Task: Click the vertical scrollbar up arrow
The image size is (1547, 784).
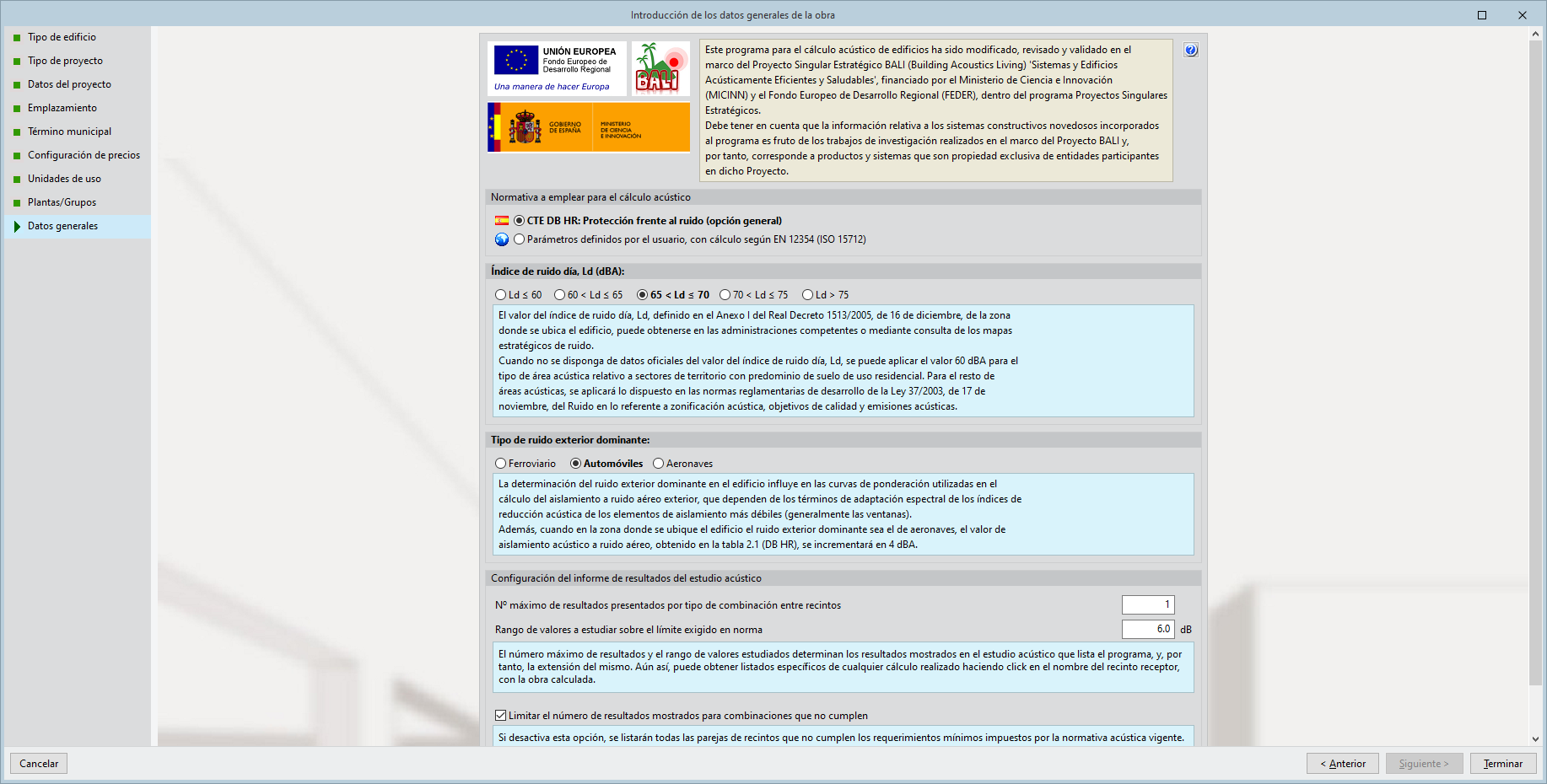Action: point(1535,35)
